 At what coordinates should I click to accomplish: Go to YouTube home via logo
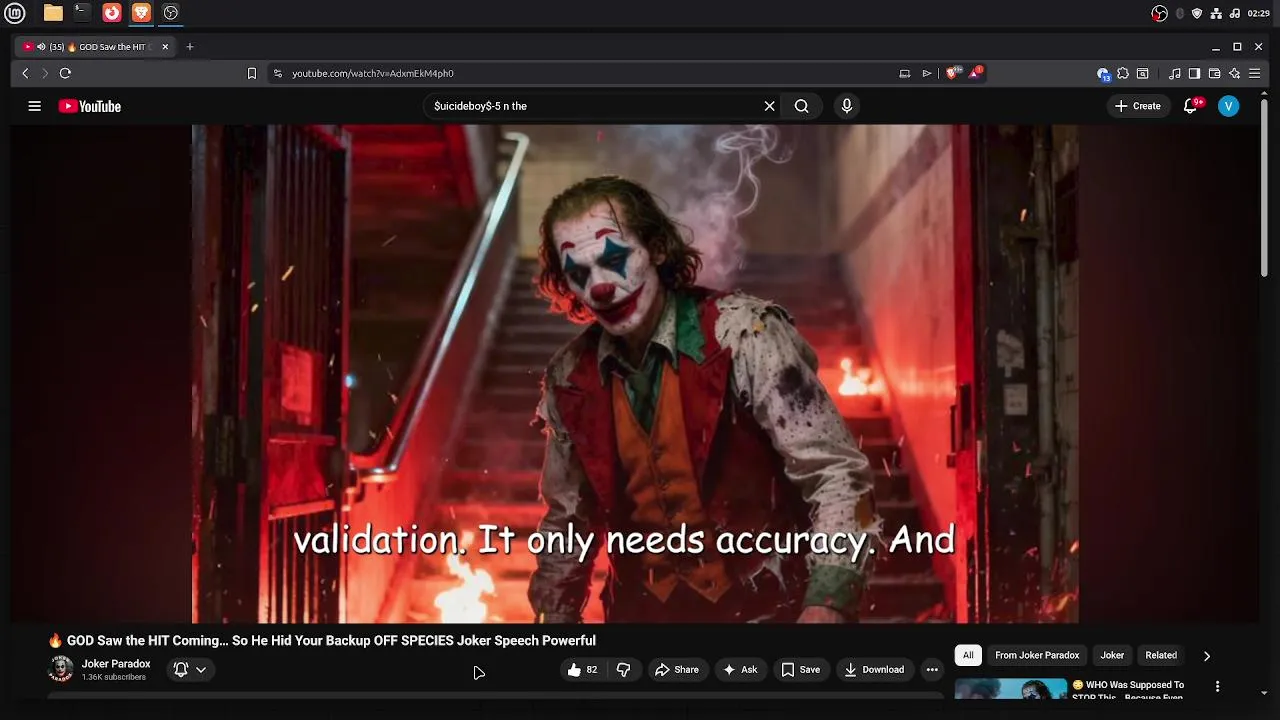[x=90, y=106]
